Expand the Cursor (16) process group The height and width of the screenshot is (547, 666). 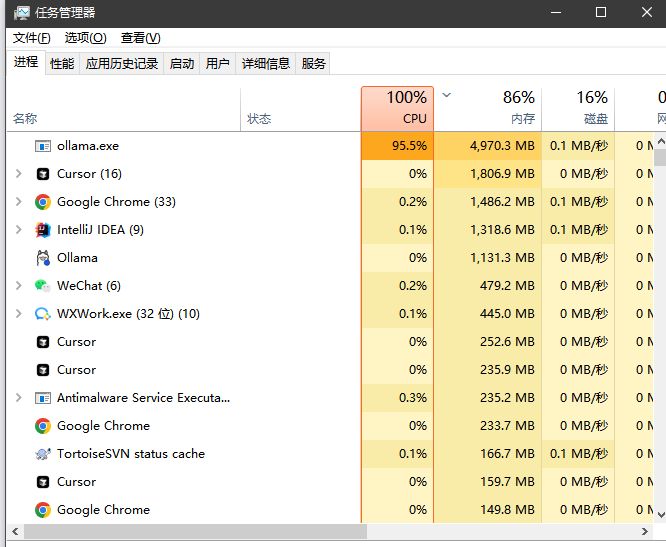pyautogui.click(x=18, y=174)
